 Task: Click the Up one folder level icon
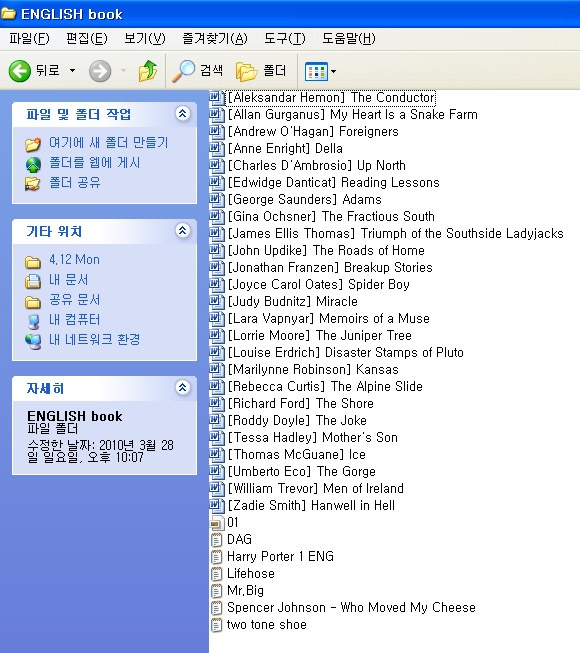[x=148, y=70]
